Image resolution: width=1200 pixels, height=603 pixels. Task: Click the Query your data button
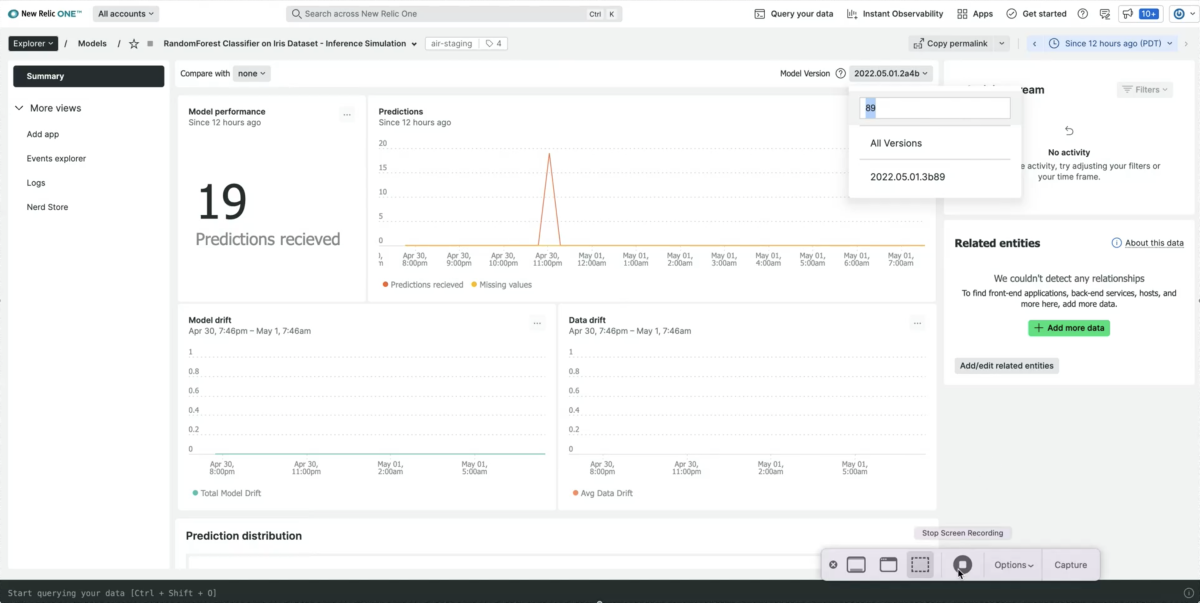(x=794, y=14)
